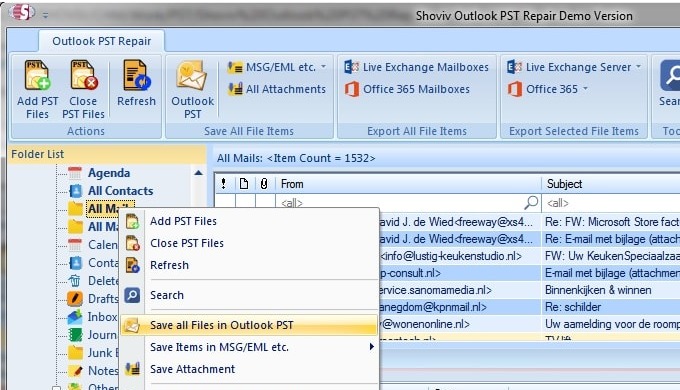Click sender anegdom@kpnmail.nl

433,307
